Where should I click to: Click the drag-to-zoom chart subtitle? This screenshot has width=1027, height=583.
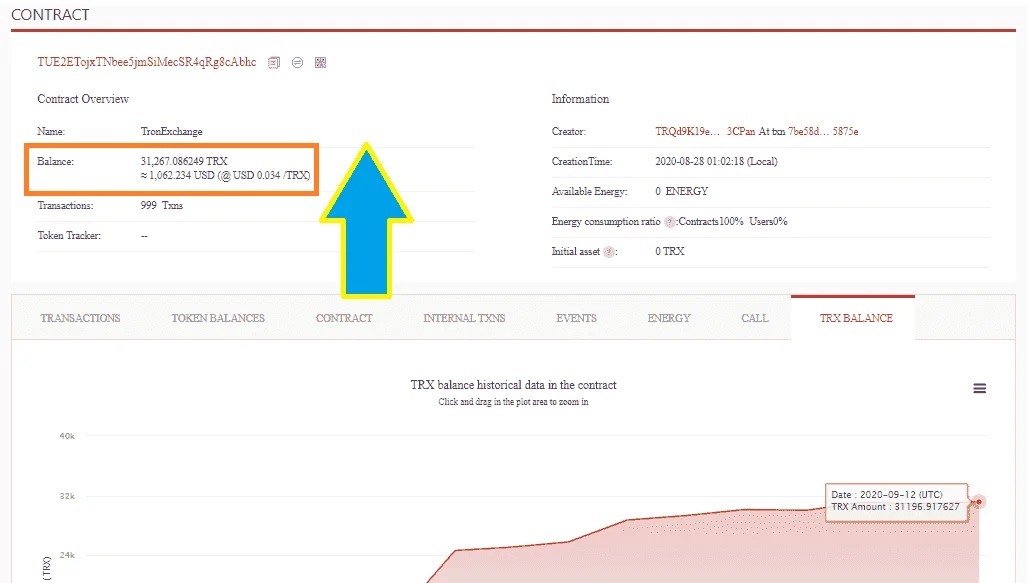514,402
